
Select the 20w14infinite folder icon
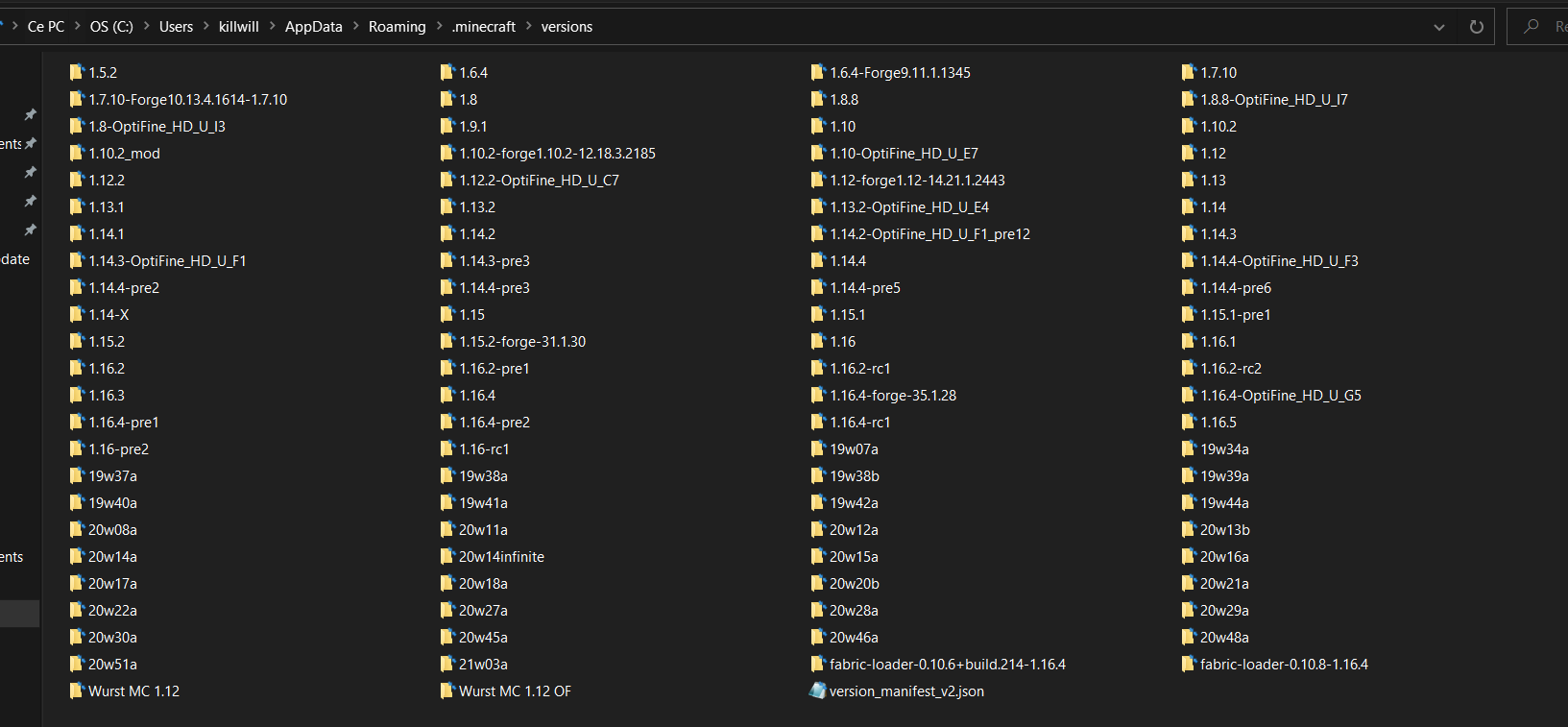point(446,556)
